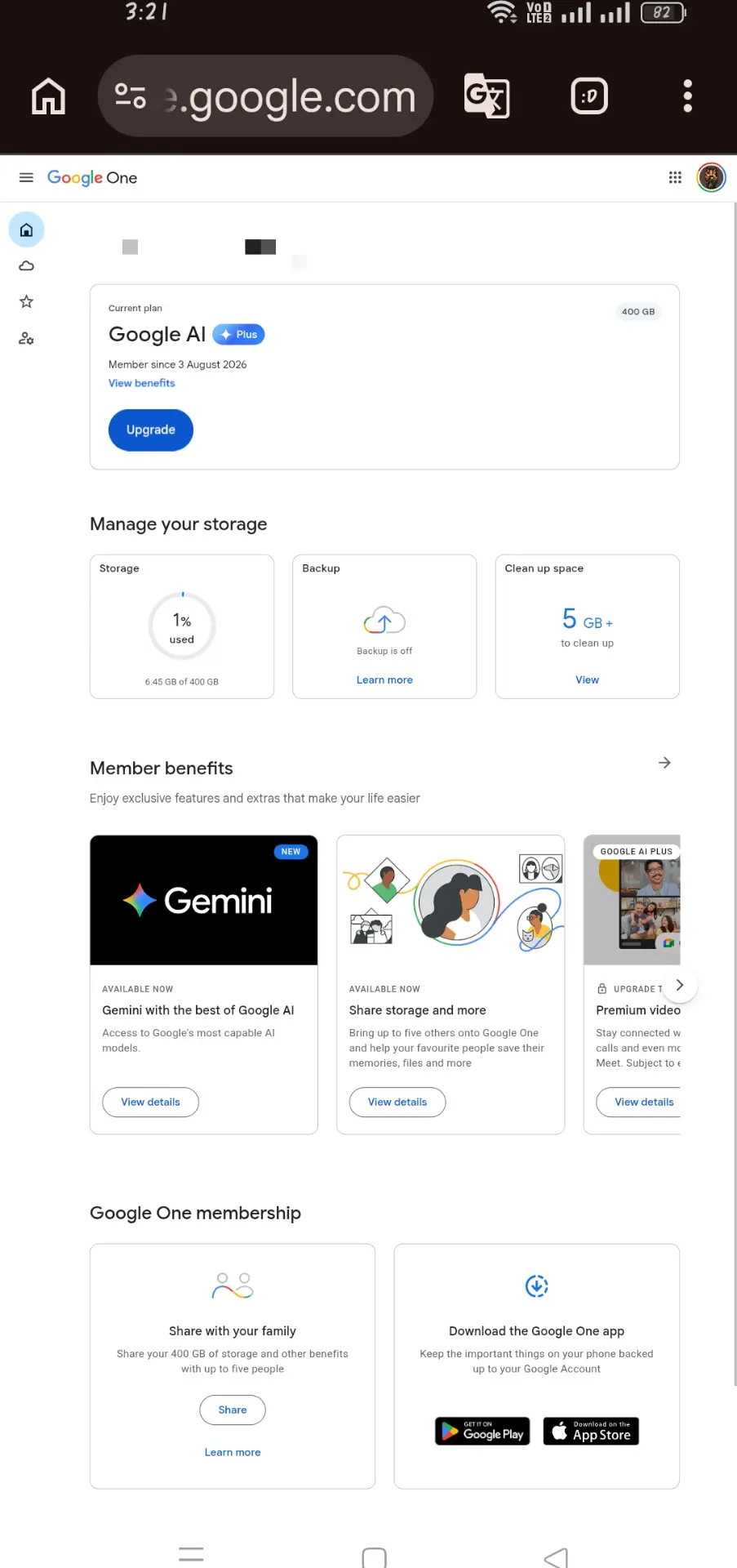The height and width of the screenshot is (1568, 737).
Task: Select the Home sidebar icon
Action: click(26, 229)
